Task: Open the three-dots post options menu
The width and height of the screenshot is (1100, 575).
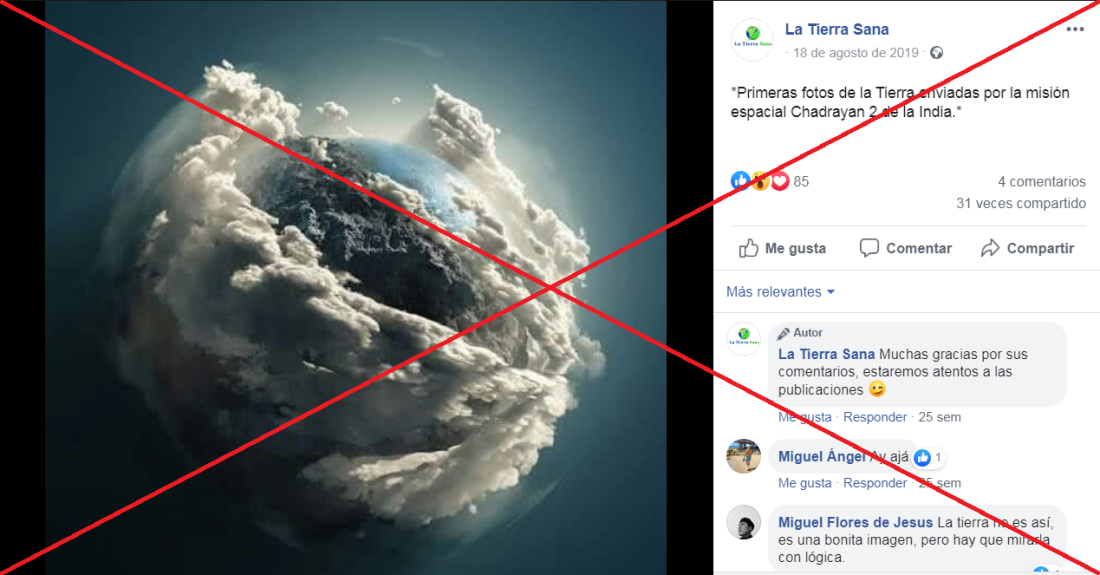Action: click(1075, 29)
